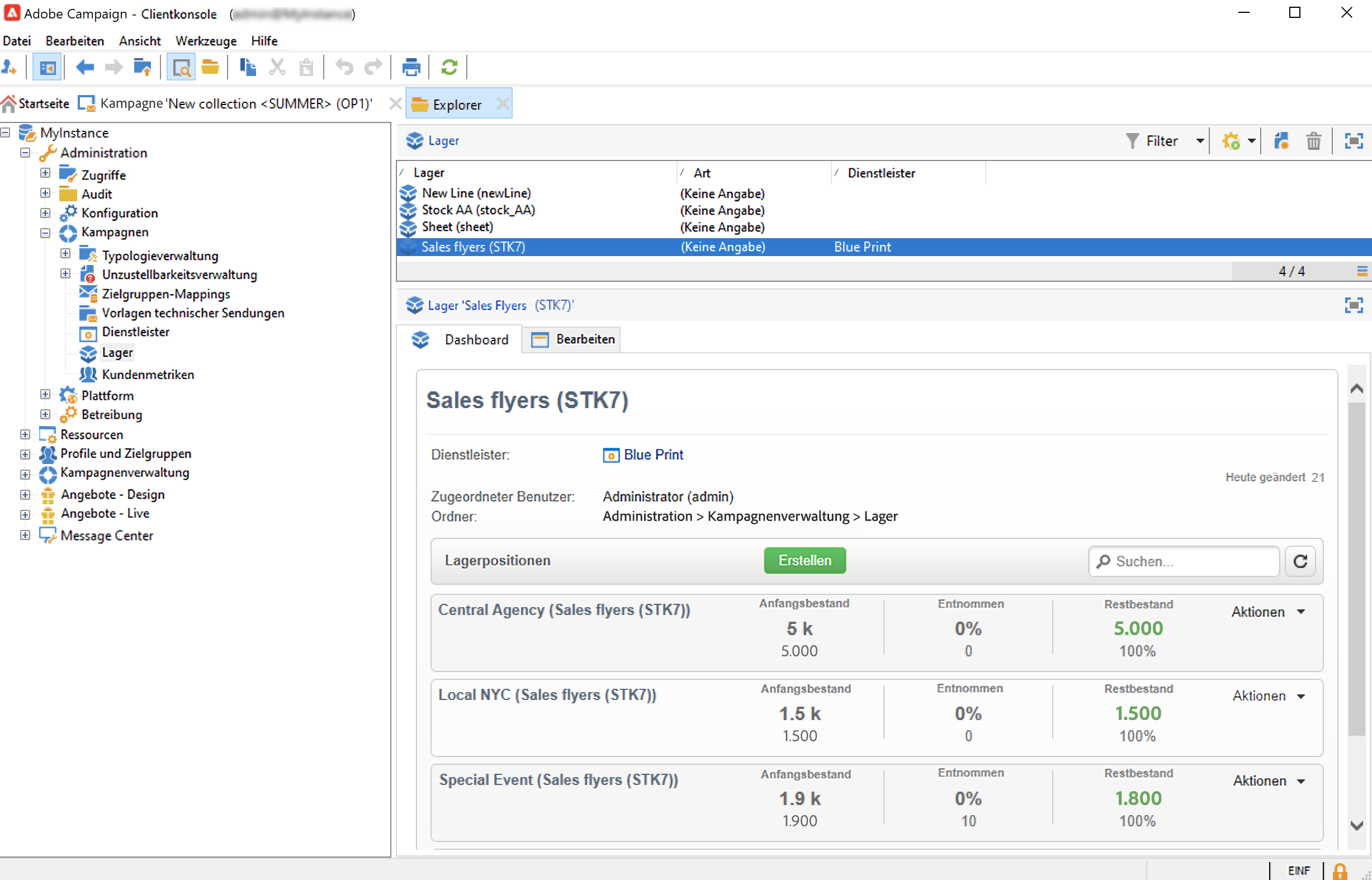This screenshot has width=1372, height=880.
Task: Click the undo arrow toolbar icon
Action: [x=344, y=68]
